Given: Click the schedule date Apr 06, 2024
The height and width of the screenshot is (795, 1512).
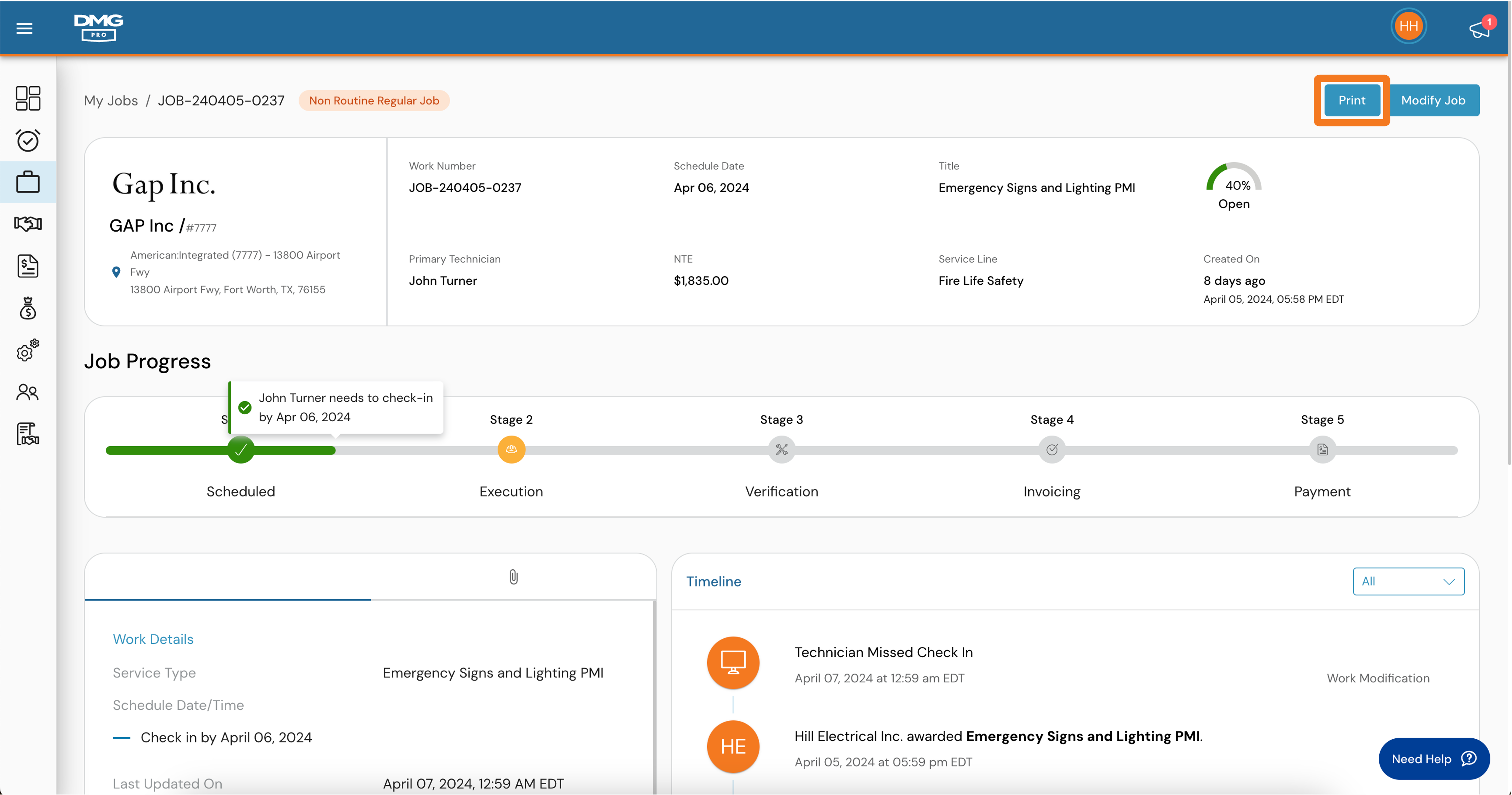Looking at the screenshot, I should (x=711, y=188).
